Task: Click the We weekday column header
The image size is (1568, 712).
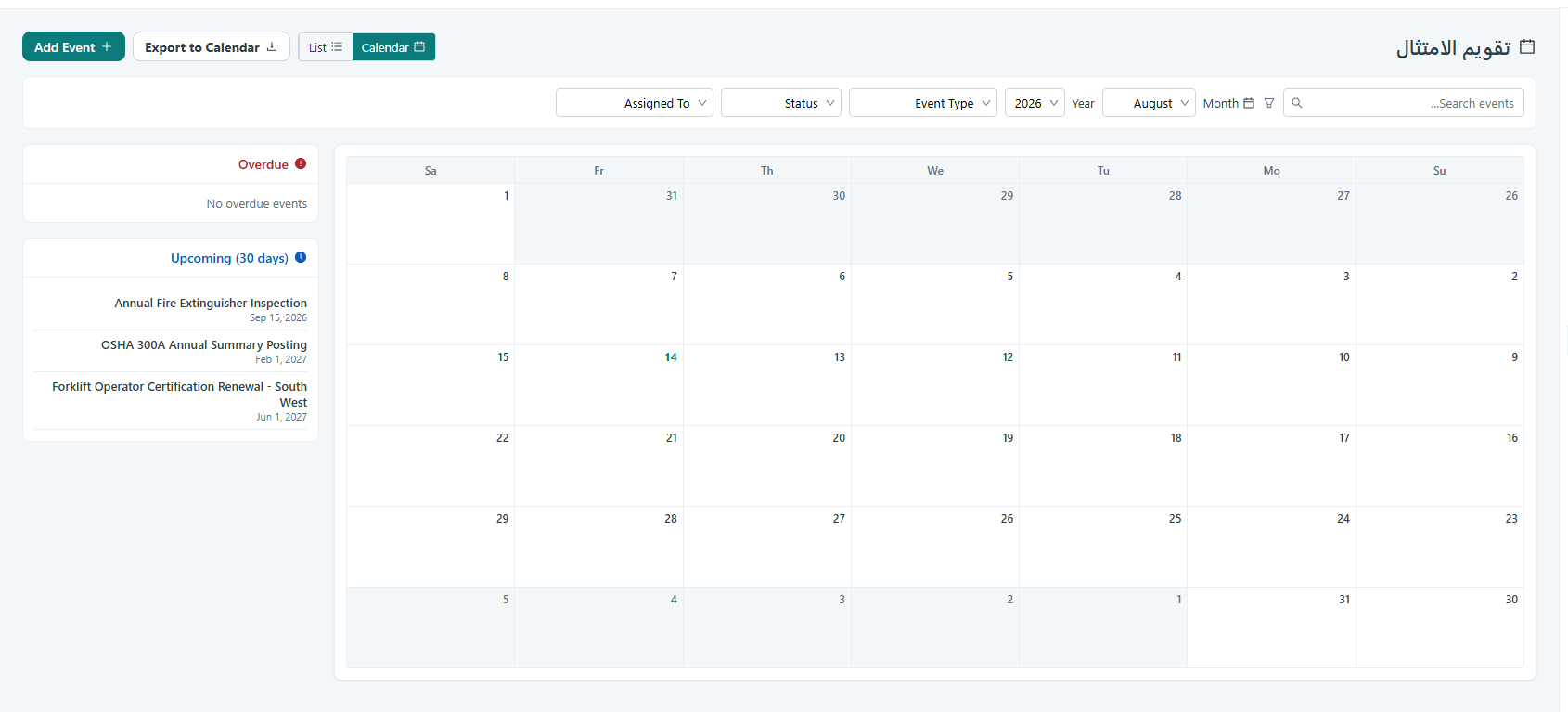Action: (935, 170)
